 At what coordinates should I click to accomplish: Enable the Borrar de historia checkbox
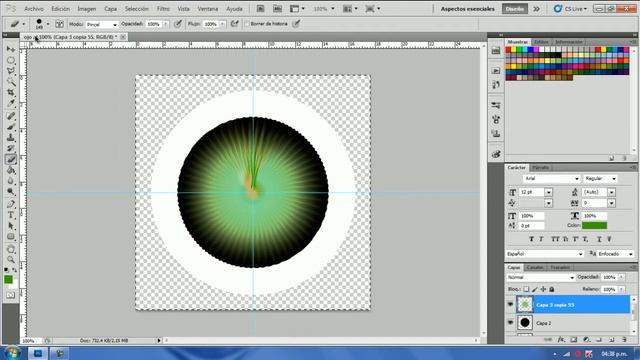(247, 24)
